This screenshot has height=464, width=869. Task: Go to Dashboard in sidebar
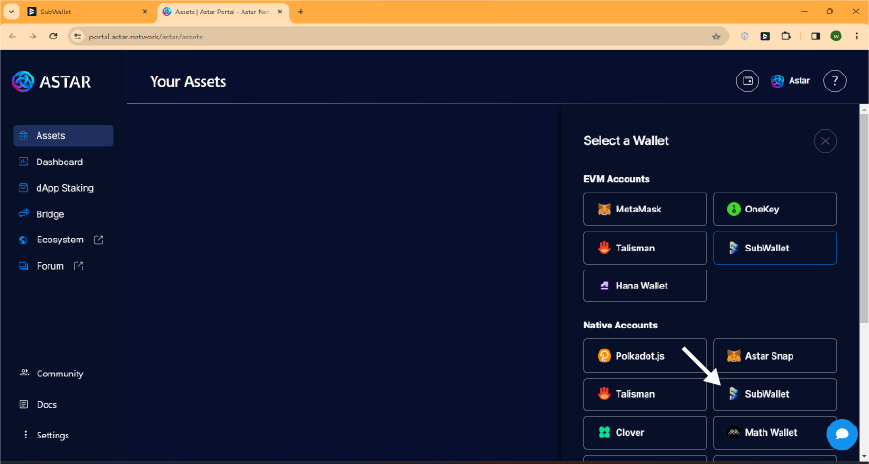point(59,162)
